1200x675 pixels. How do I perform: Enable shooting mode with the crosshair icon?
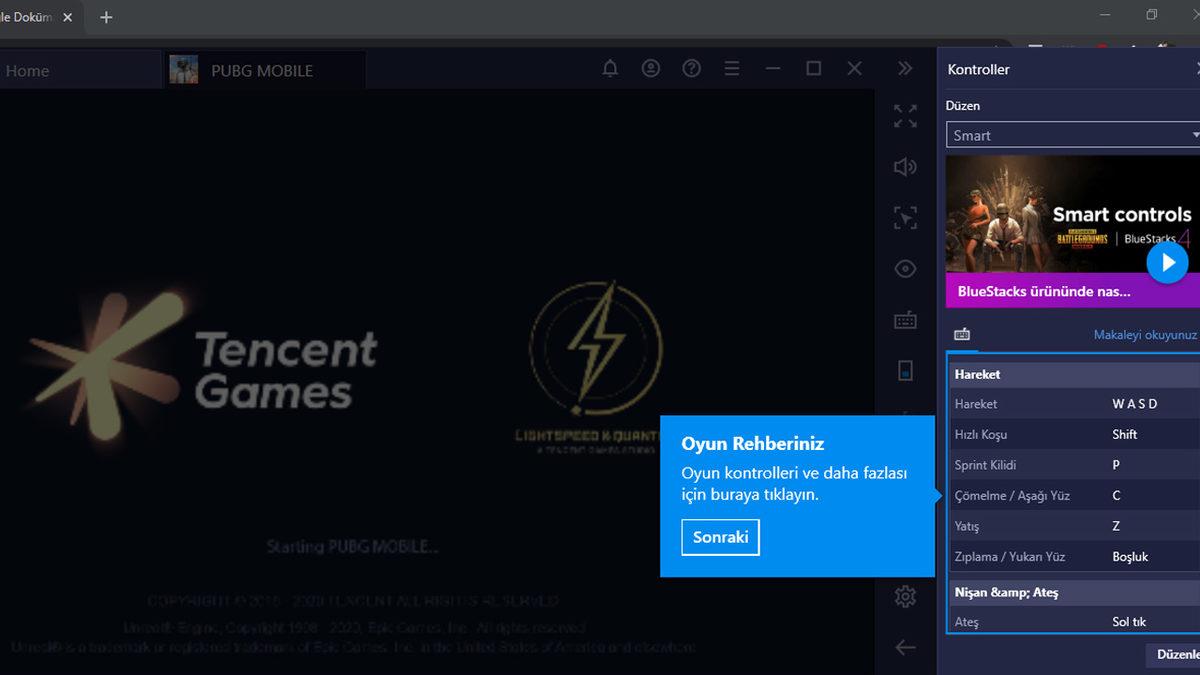(905, 218)
